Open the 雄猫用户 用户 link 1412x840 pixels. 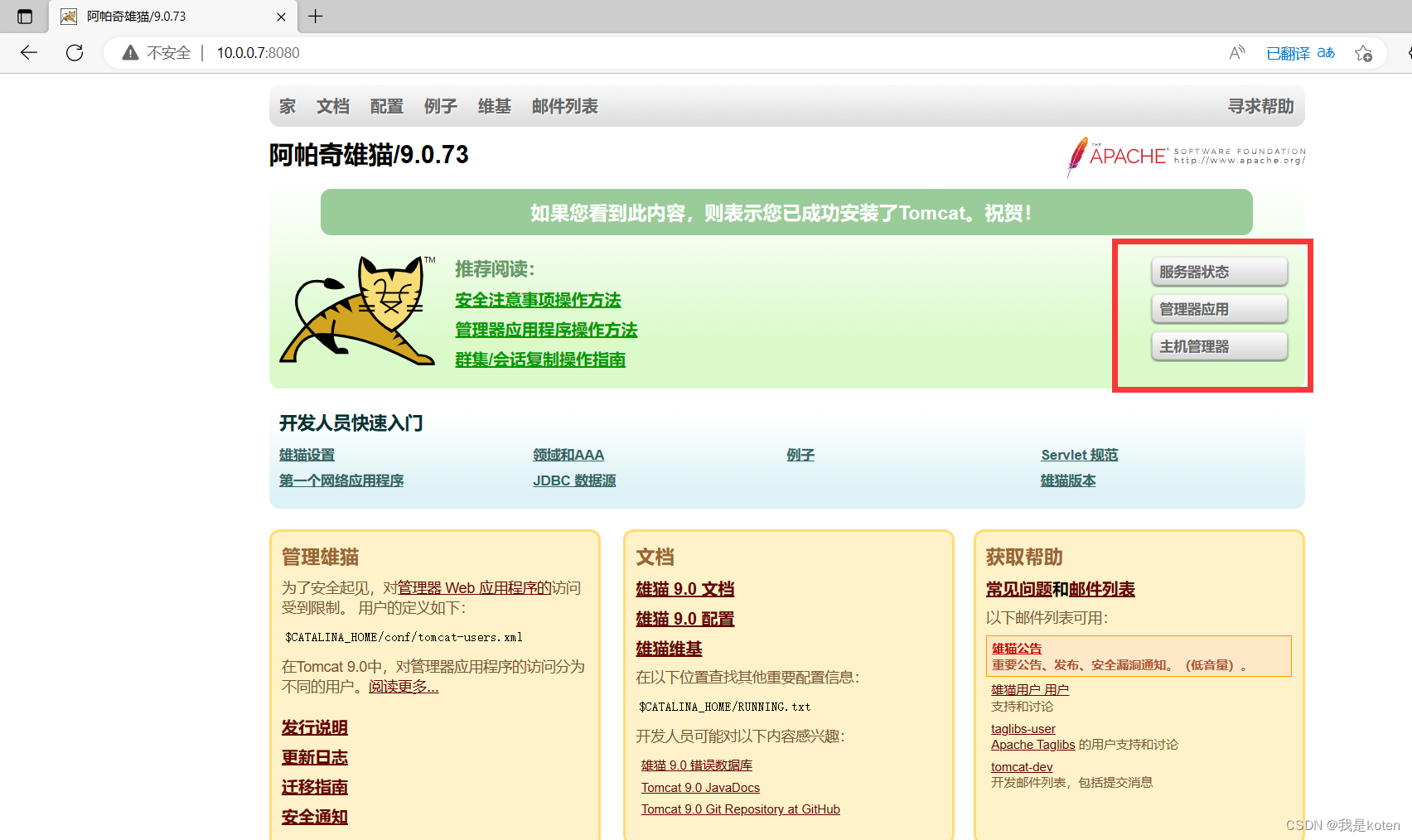pyautogui.click(x=1030, y=690)
